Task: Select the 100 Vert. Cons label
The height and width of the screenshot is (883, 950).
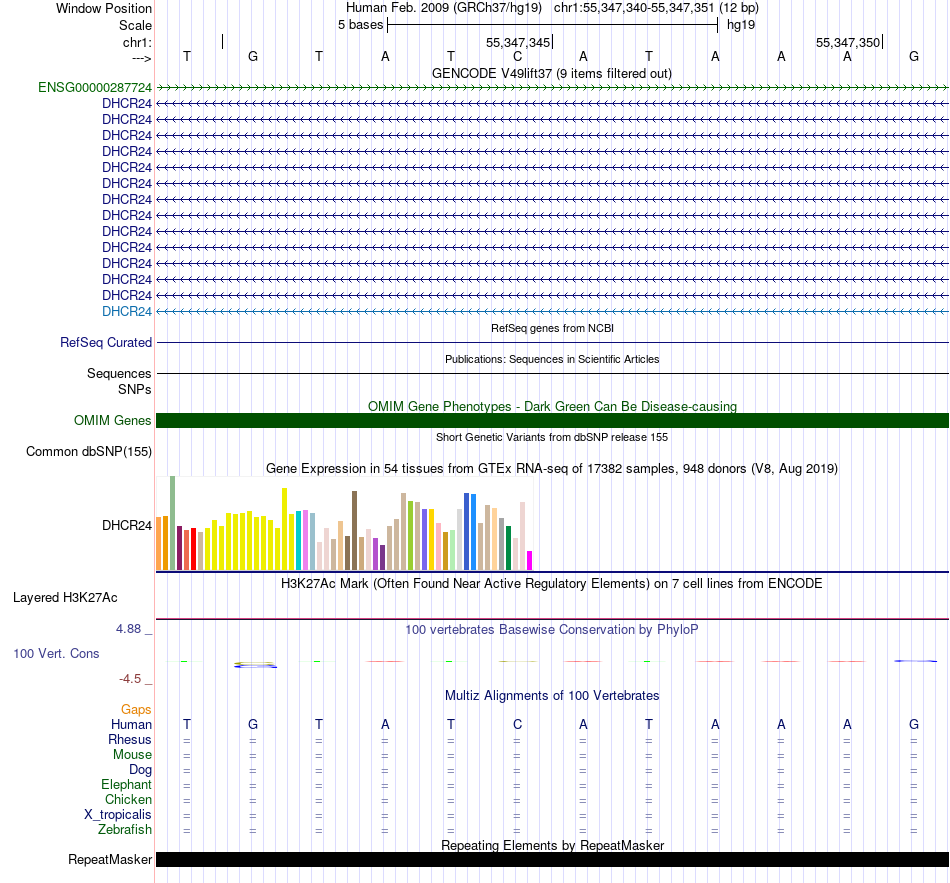Action: point(56,653)
